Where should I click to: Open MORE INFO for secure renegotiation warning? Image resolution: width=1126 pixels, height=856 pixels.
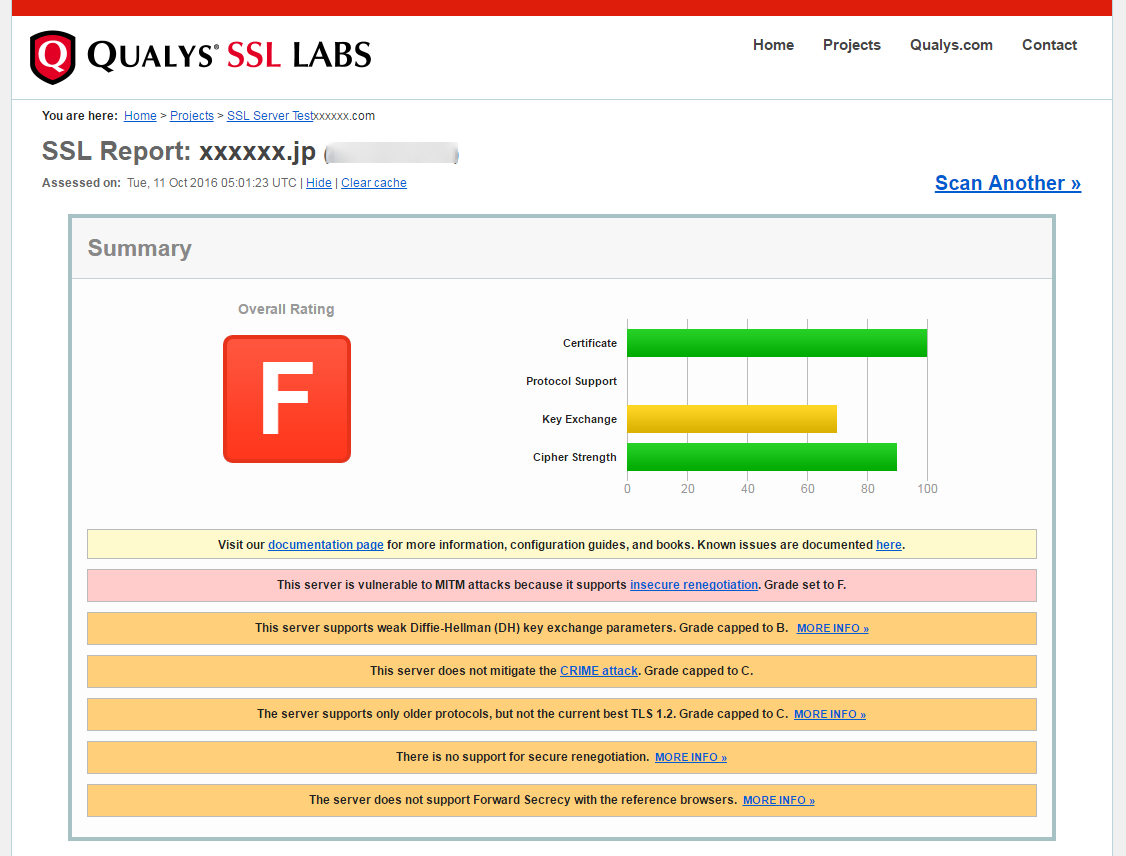(x=691, y=758)
